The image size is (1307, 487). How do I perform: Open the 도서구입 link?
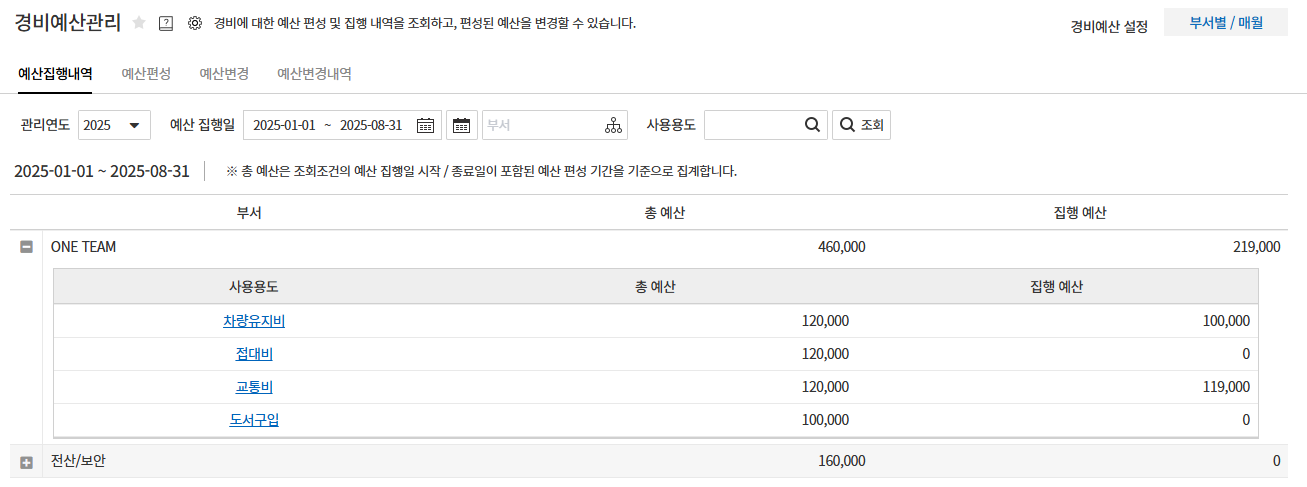click(x=254, y=420)
